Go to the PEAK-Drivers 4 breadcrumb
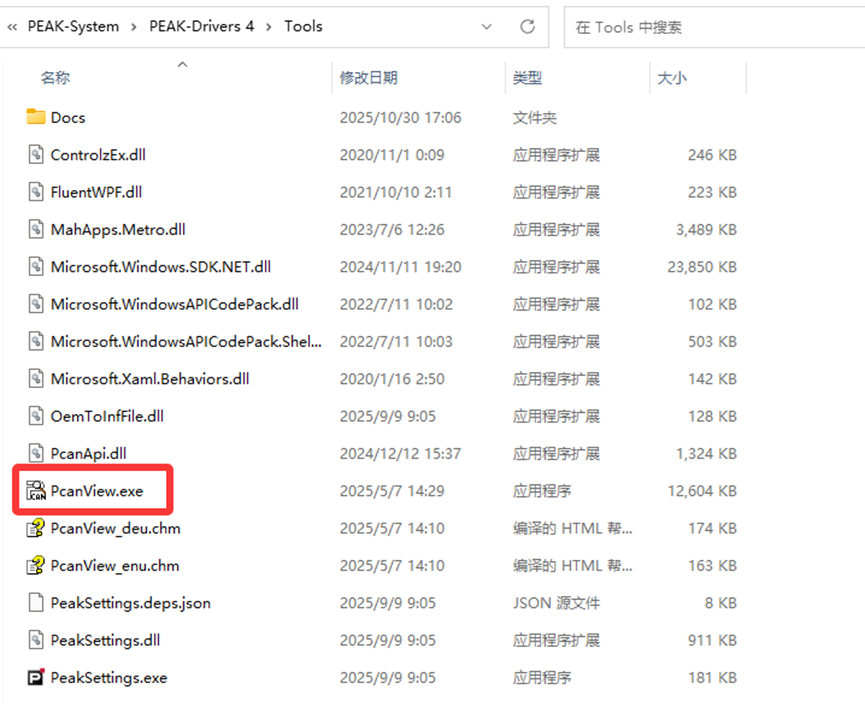 point(201,26)
